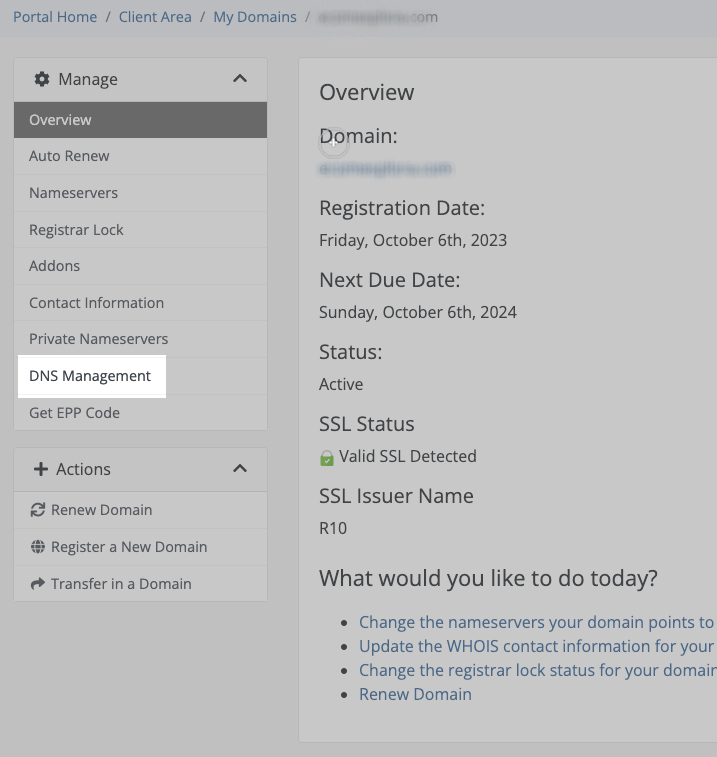Click Renew Domain link in bullet list
Viewport: 717px width, 757px height.
(415, 694)
